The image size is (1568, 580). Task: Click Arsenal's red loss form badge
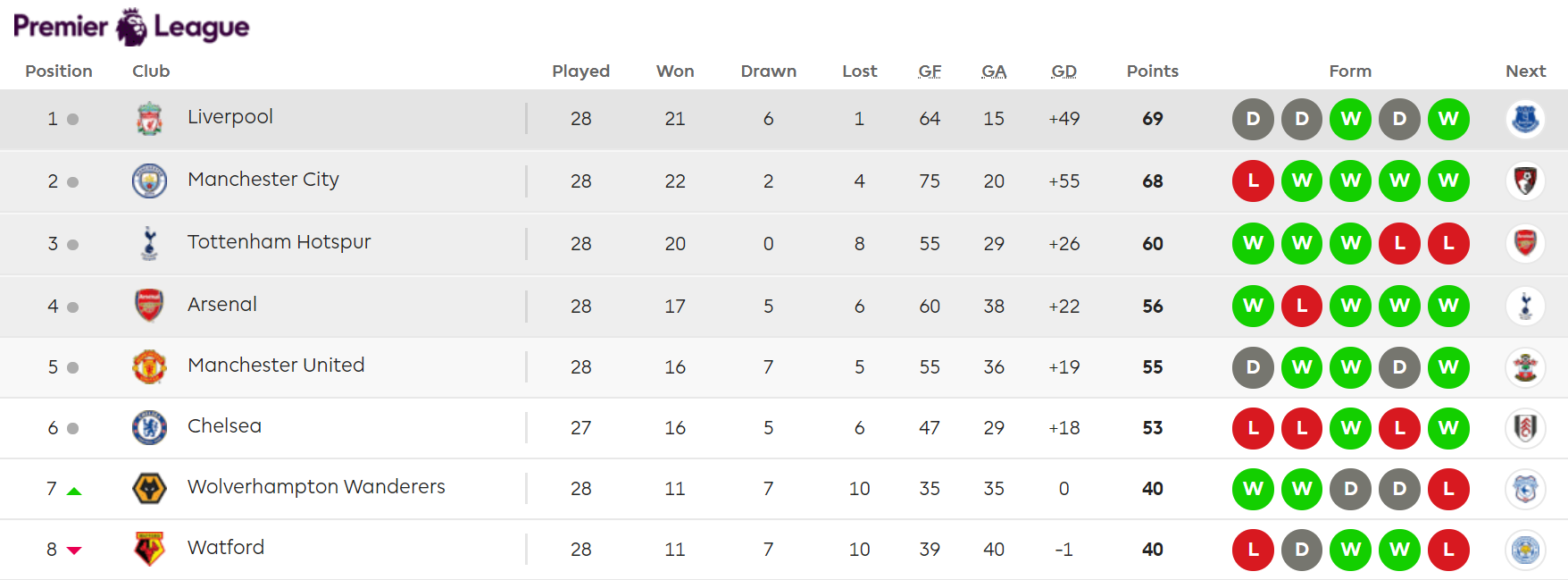click(x=1302, y=306)
